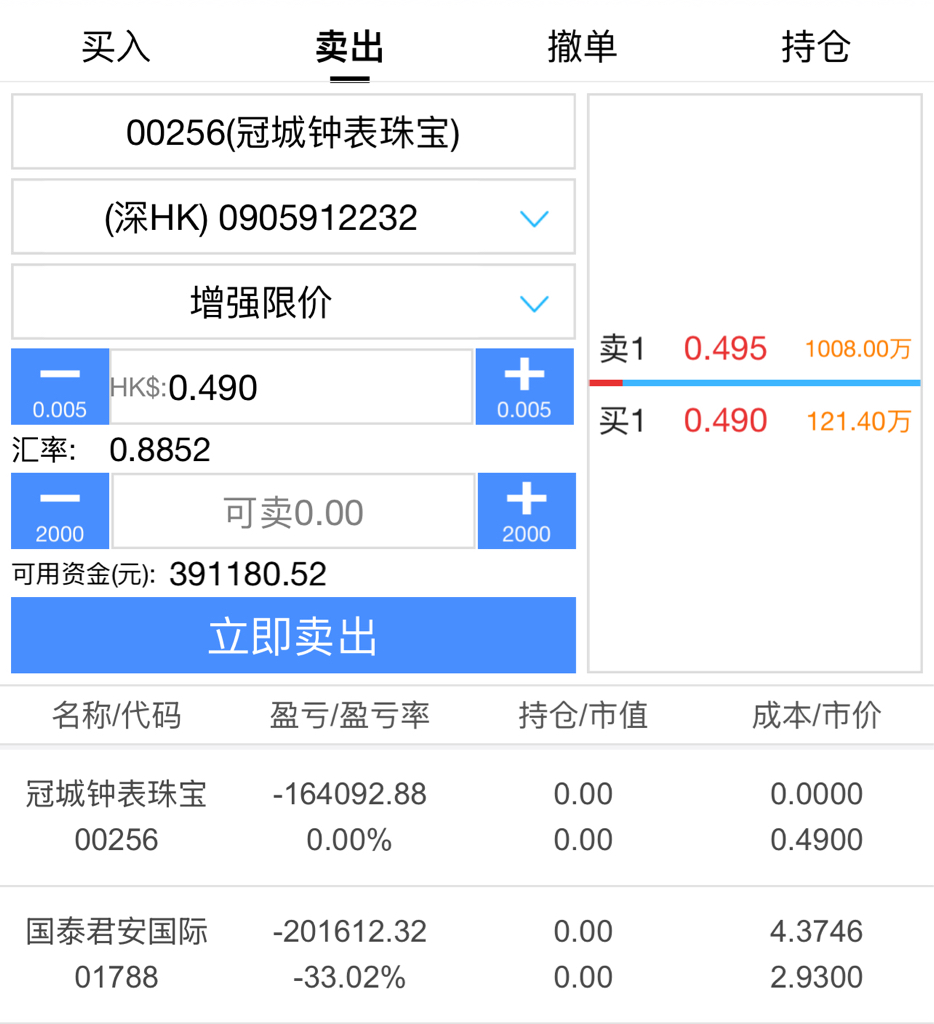Focus the HK$ price input field
Image resolution: width=934 pixels, height=1024 pixels.
[292, 387]
